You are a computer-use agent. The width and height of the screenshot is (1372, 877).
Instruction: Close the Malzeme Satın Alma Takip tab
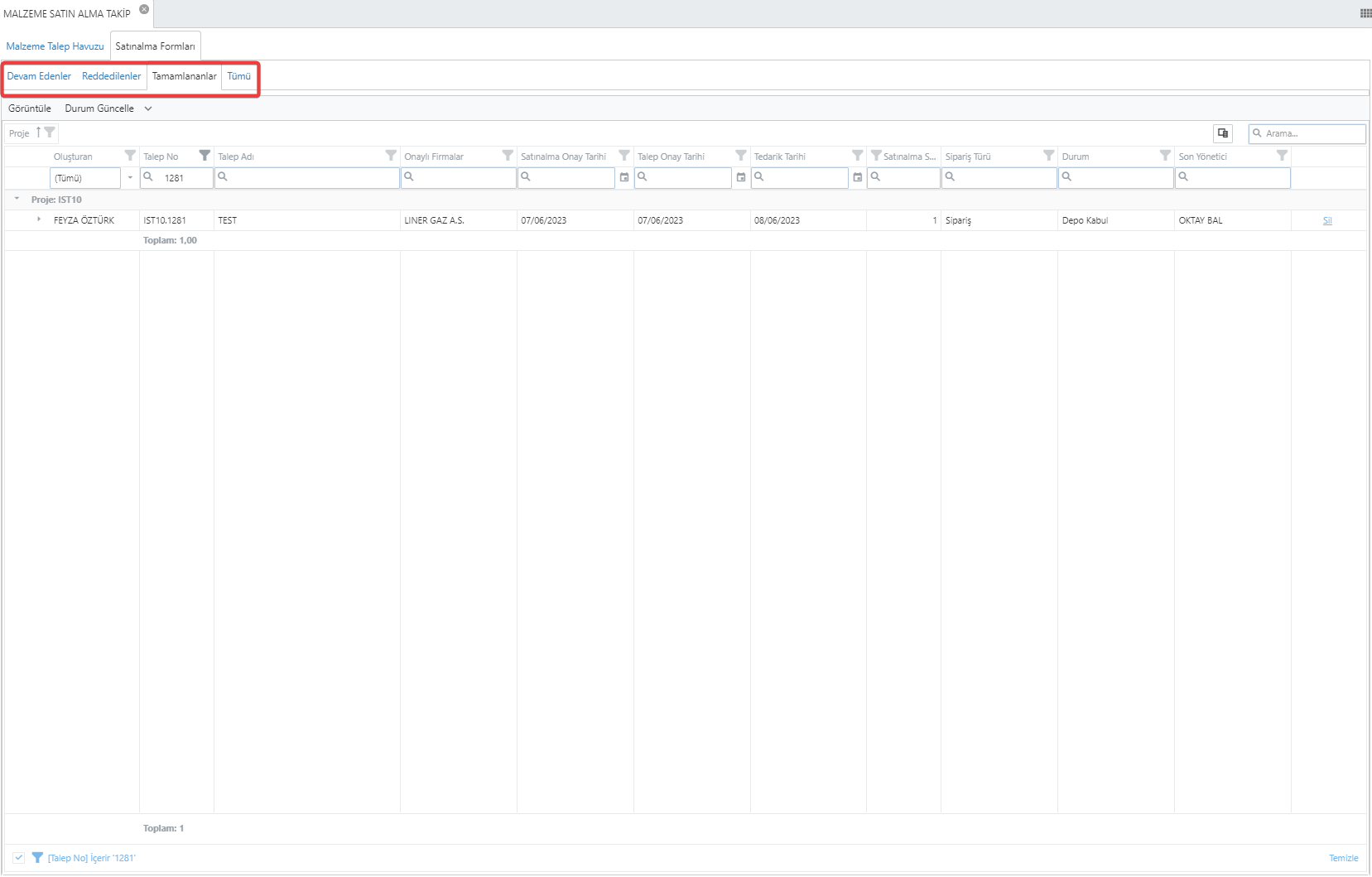pyautogui.click(x=144, y=10)
